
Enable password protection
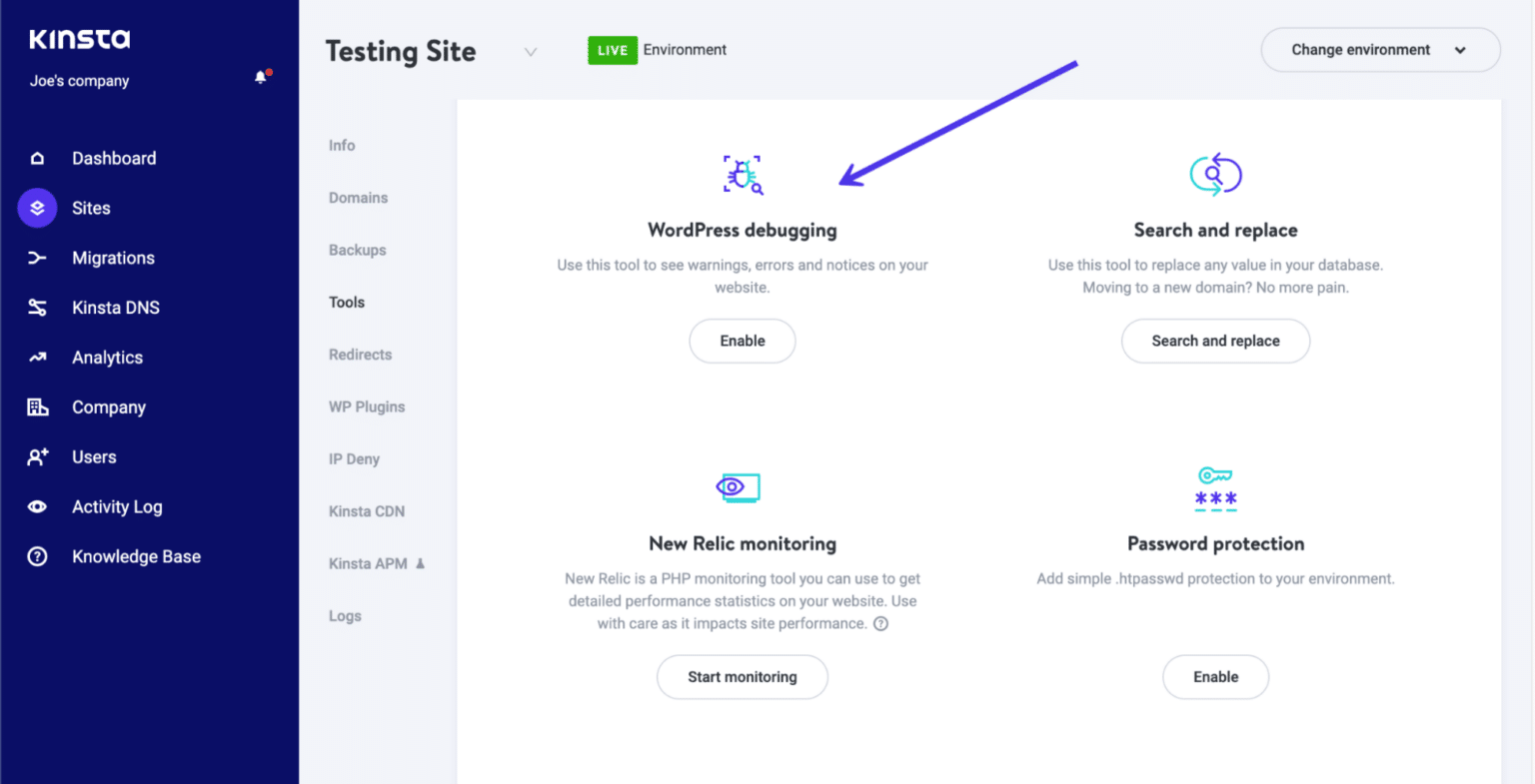pyautogui.click(x=1215, y=677)
